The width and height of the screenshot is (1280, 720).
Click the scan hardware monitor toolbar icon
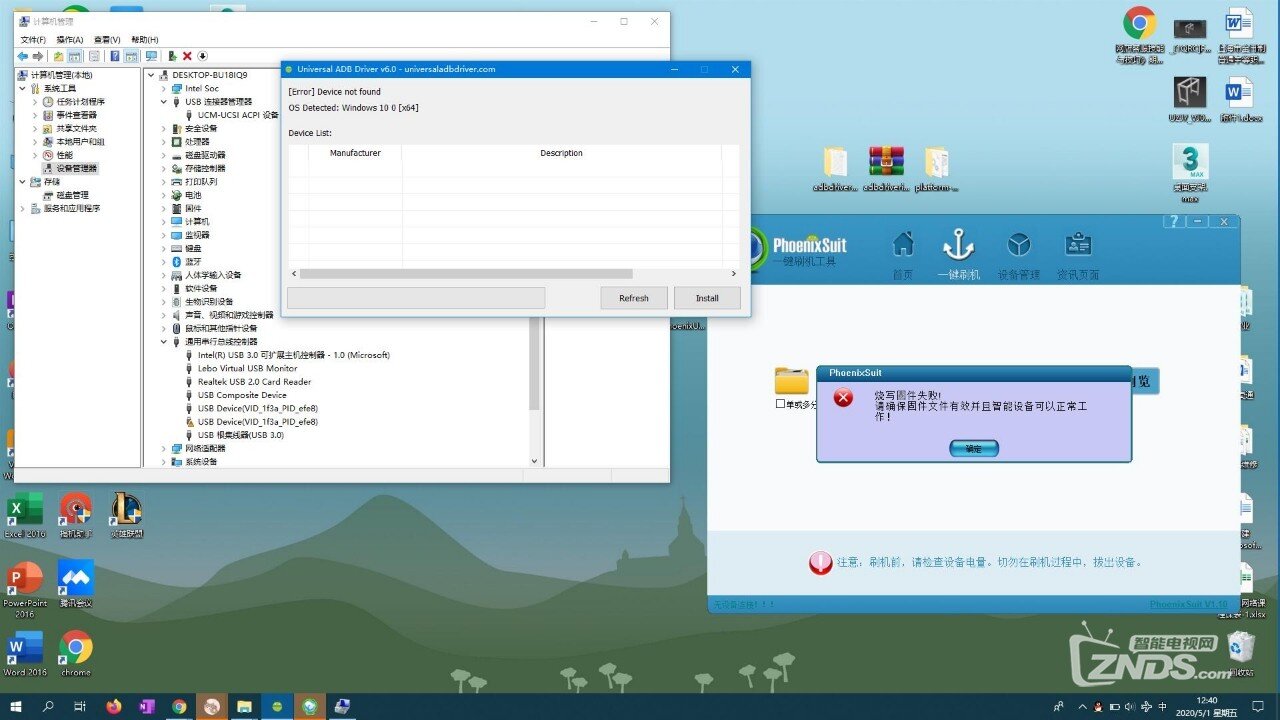pyautogui.click(x=151, y=56)
